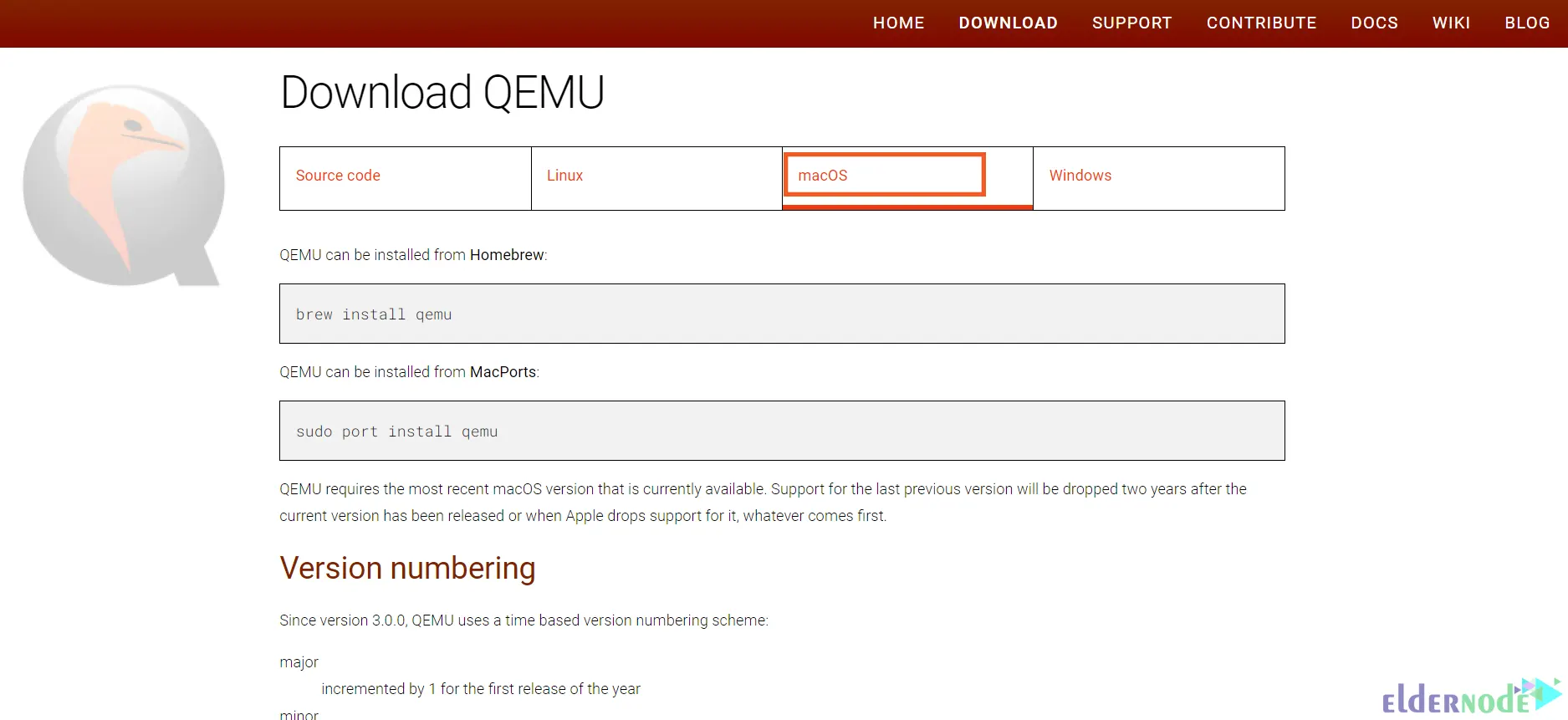
Task: Open the CONTRIBUTE menu item
Action: (1261, 23)
